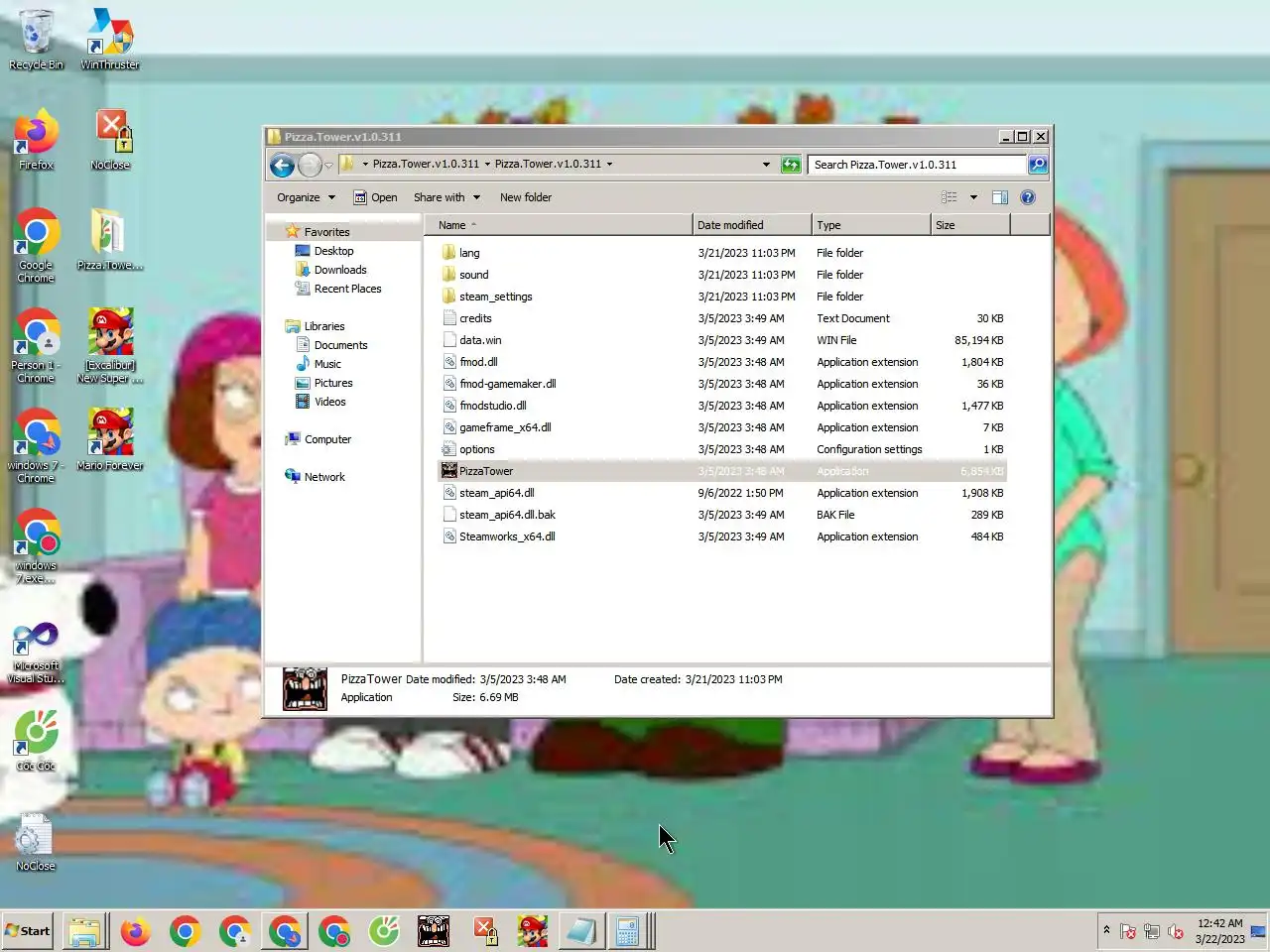Select the credits text document icon
This screenshot has width=1270, height=952.
click(448, 318)
